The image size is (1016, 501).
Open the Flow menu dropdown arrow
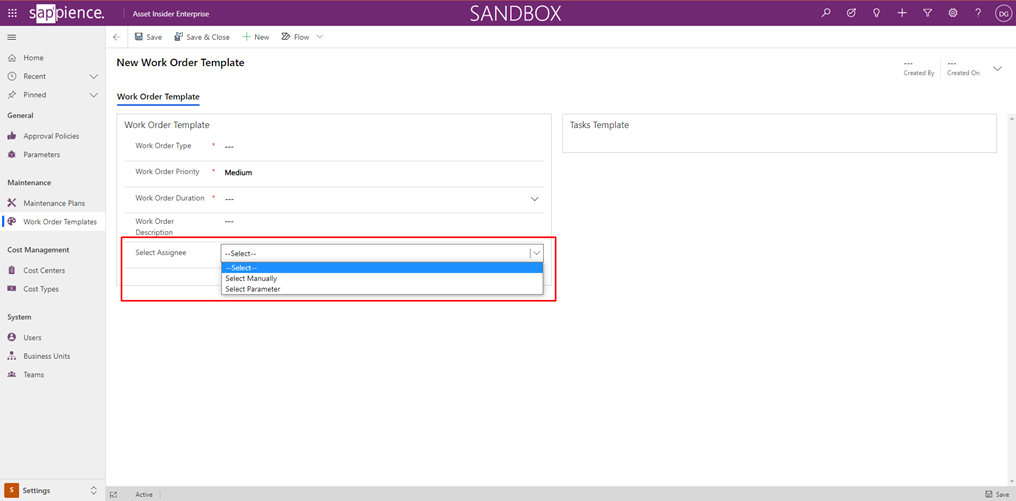(x=320, y=37)
